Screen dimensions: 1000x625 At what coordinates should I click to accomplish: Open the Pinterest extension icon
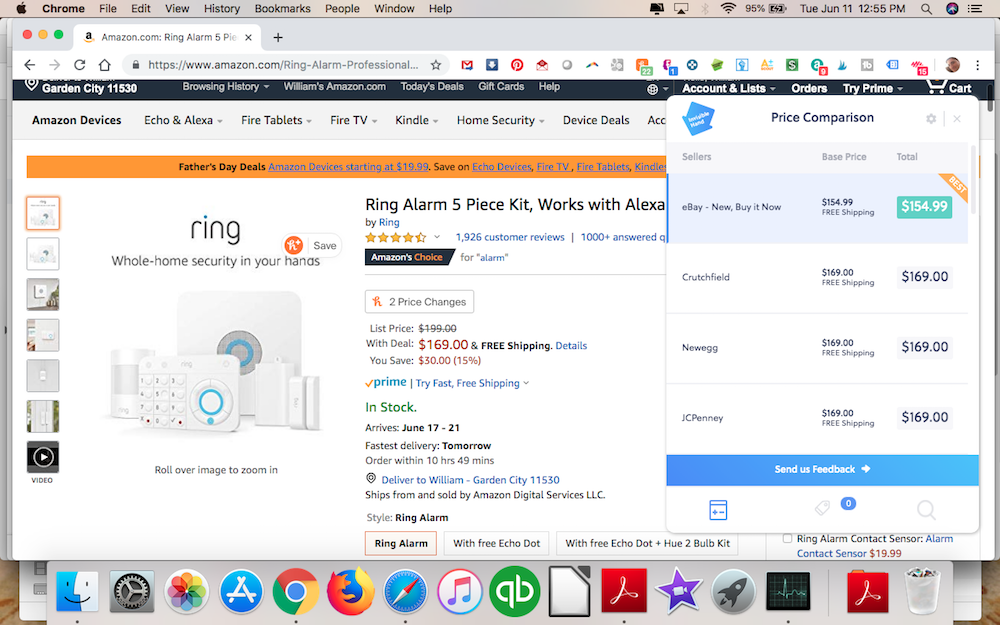pyautogui.click(x=517, y=64)
